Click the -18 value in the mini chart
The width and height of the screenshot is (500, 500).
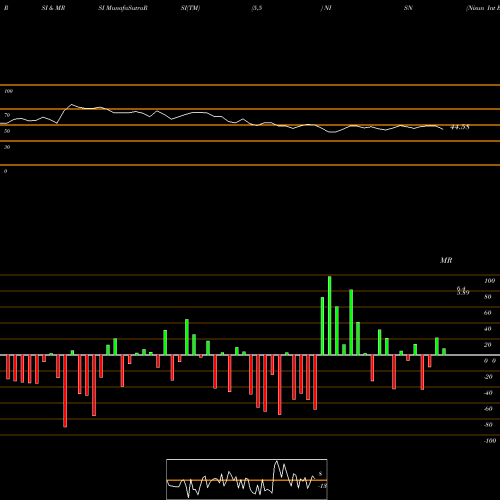pos(323,486)
